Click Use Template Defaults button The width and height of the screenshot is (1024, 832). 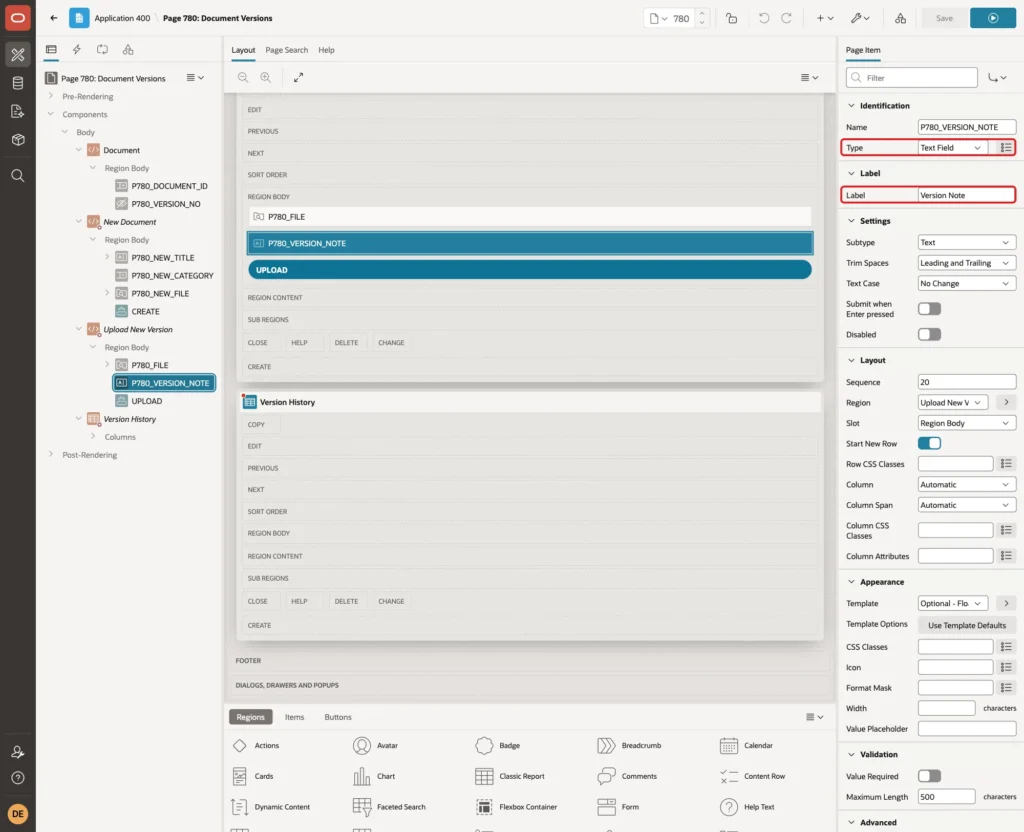967,625
